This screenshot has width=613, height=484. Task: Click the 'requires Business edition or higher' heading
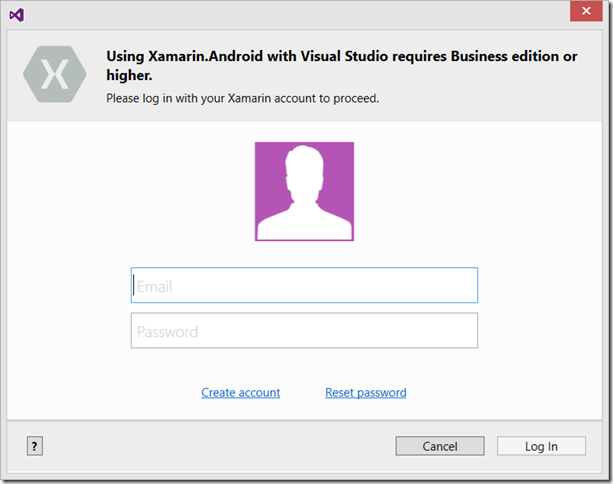(x=342, y=65)
